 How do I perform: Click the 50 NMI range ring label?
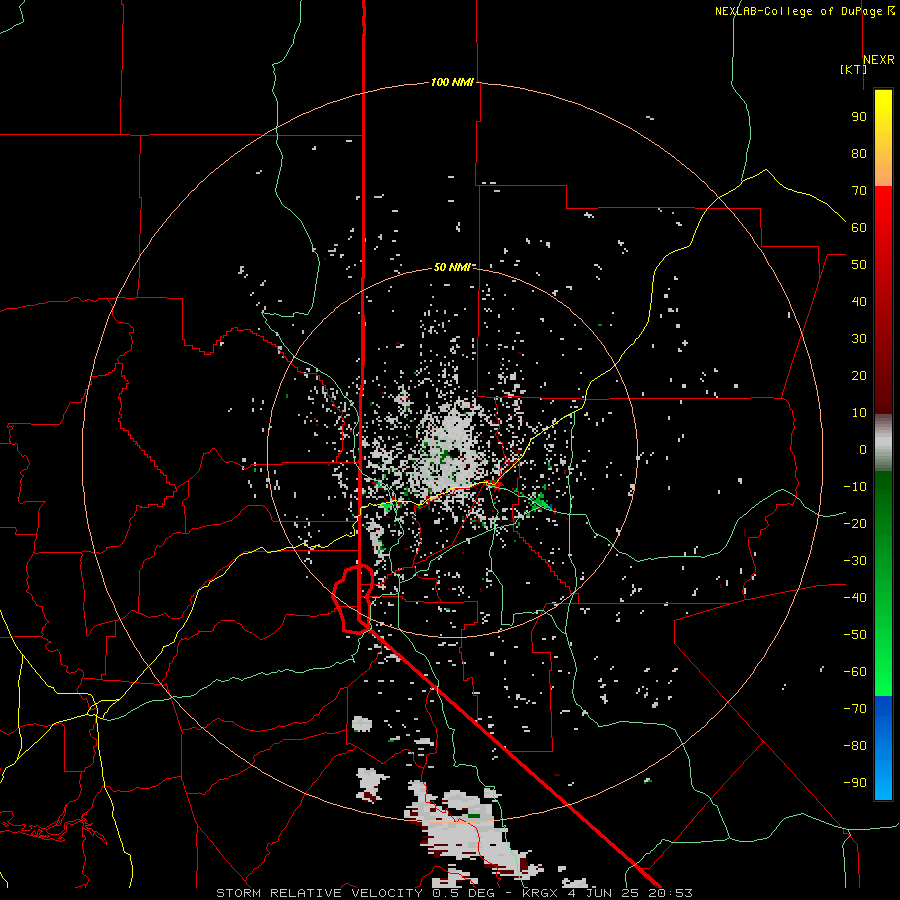pos(452,267)
